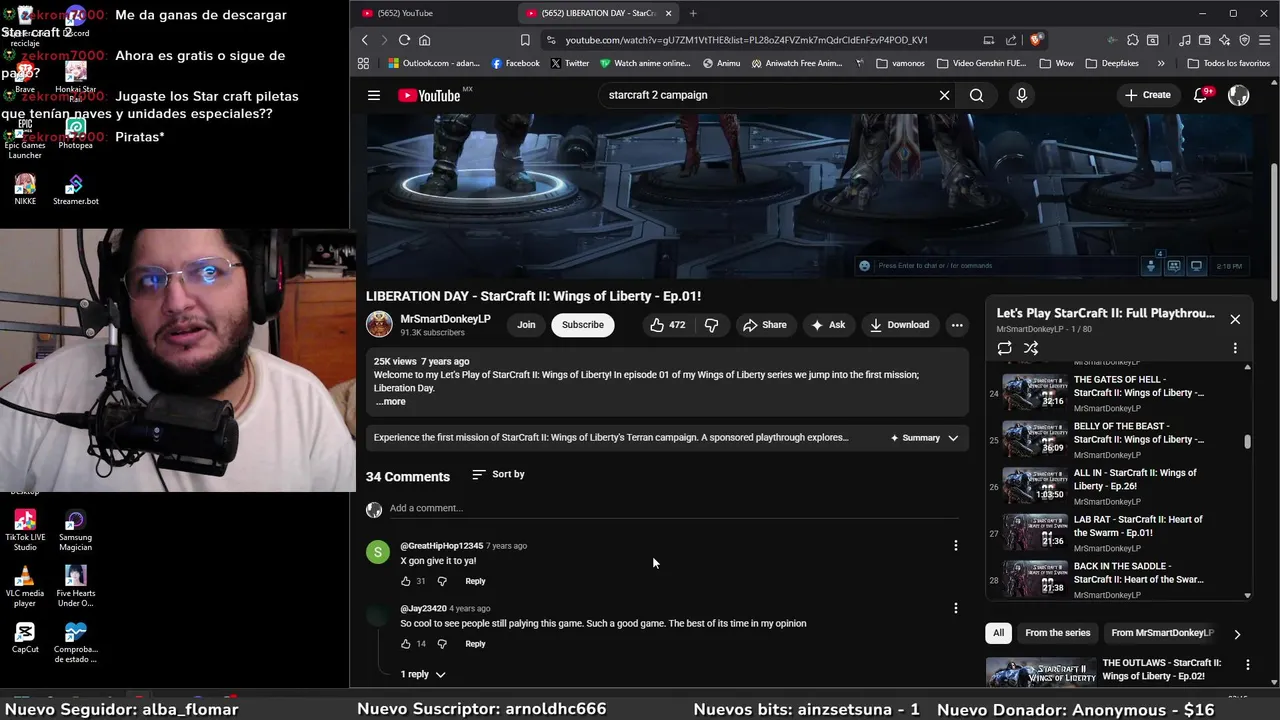Open the Brave Shields lion icon

tap(1036, 40)
